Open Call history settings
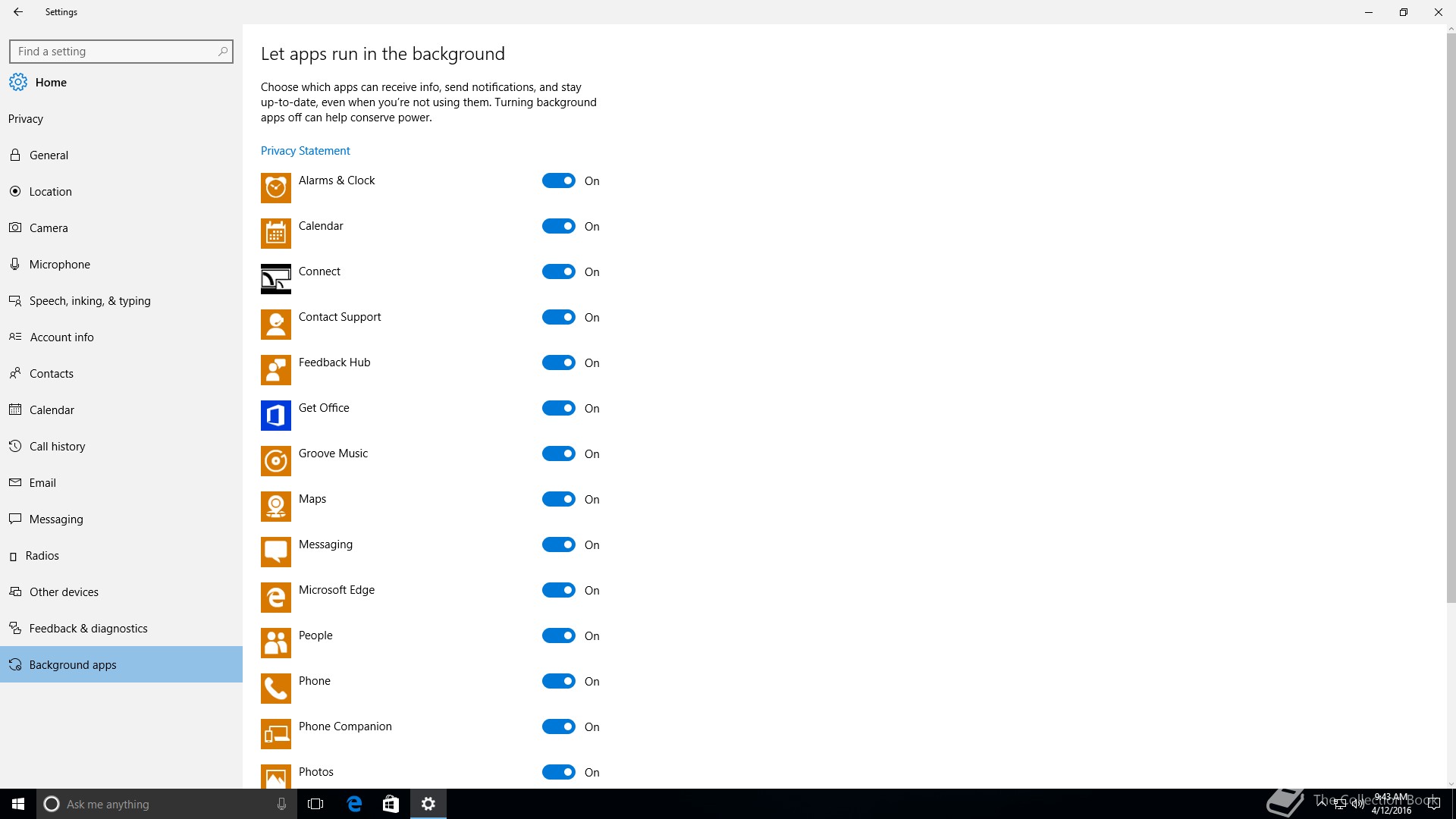The height and width of the screenshot is (819, 1456). point(121,446)
